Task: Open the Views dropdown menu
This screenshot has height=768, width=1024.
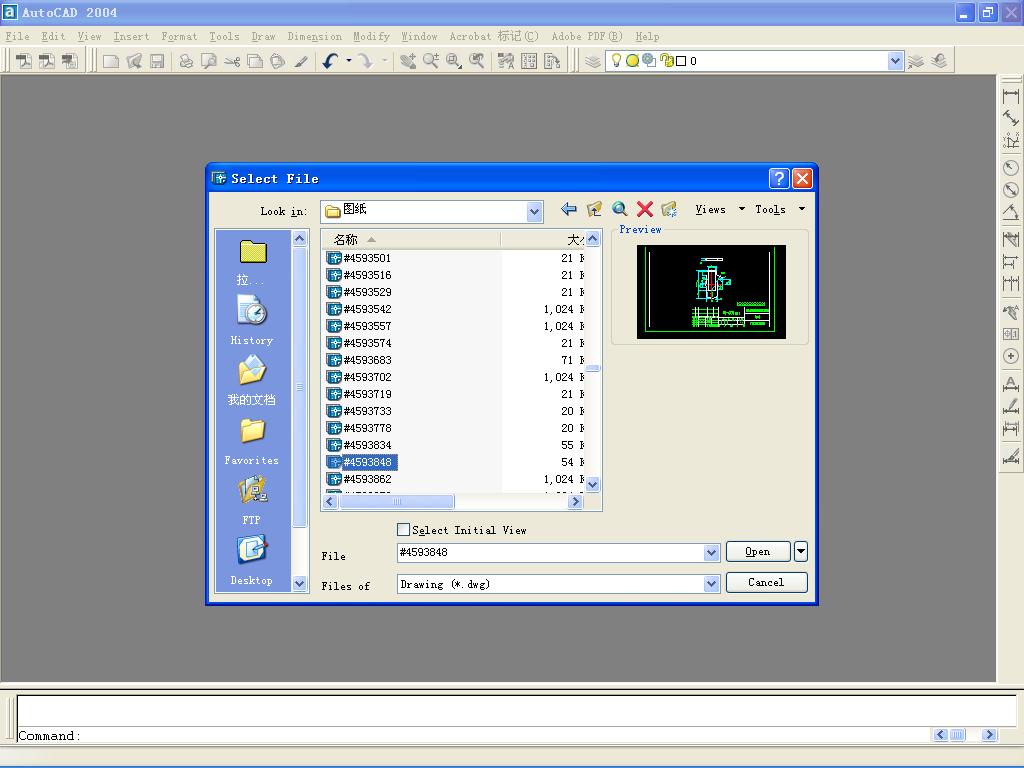Action: [720, 210]
